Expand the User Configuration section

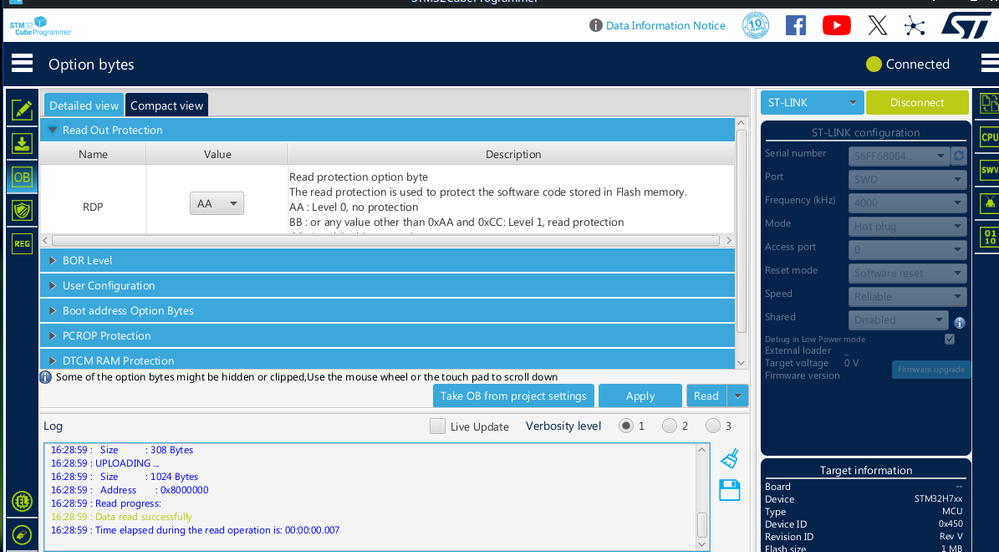tap(53, 286)
